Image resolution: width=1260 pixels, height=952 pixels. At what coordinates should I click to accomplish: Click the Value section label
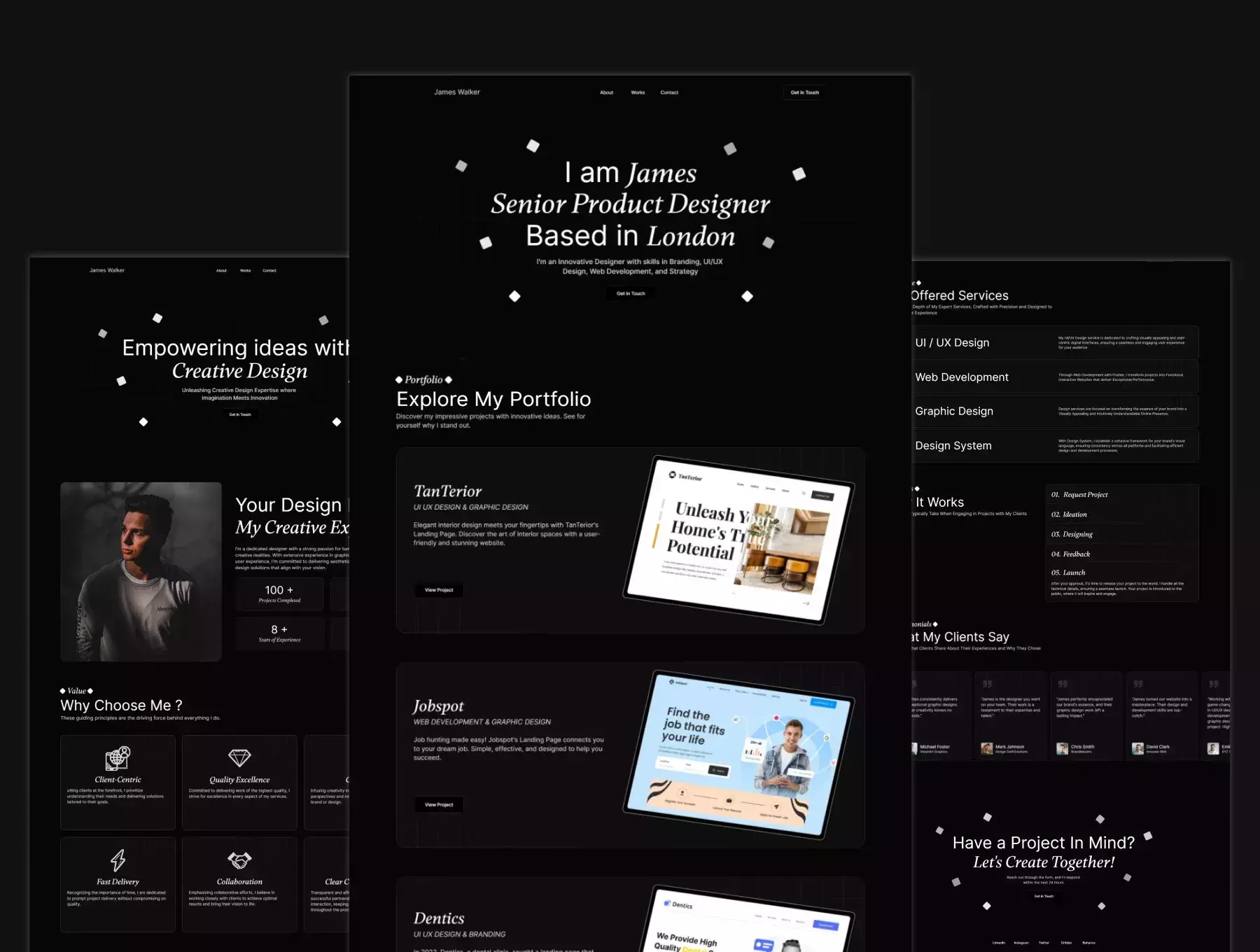76,691
